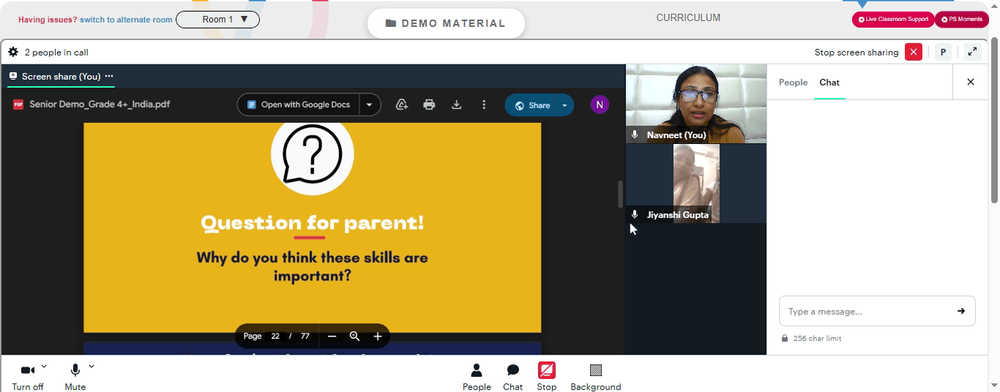Expand microphone options chevron

tap(91, 366)
